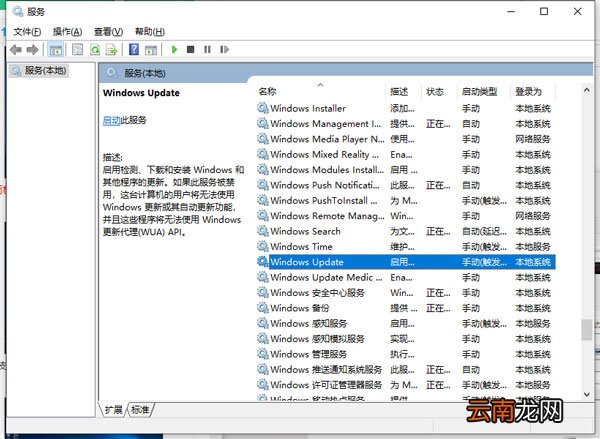600x439 pixels.
Task: Select Windows Media Player N... service
Action: (x=406, y=139)
